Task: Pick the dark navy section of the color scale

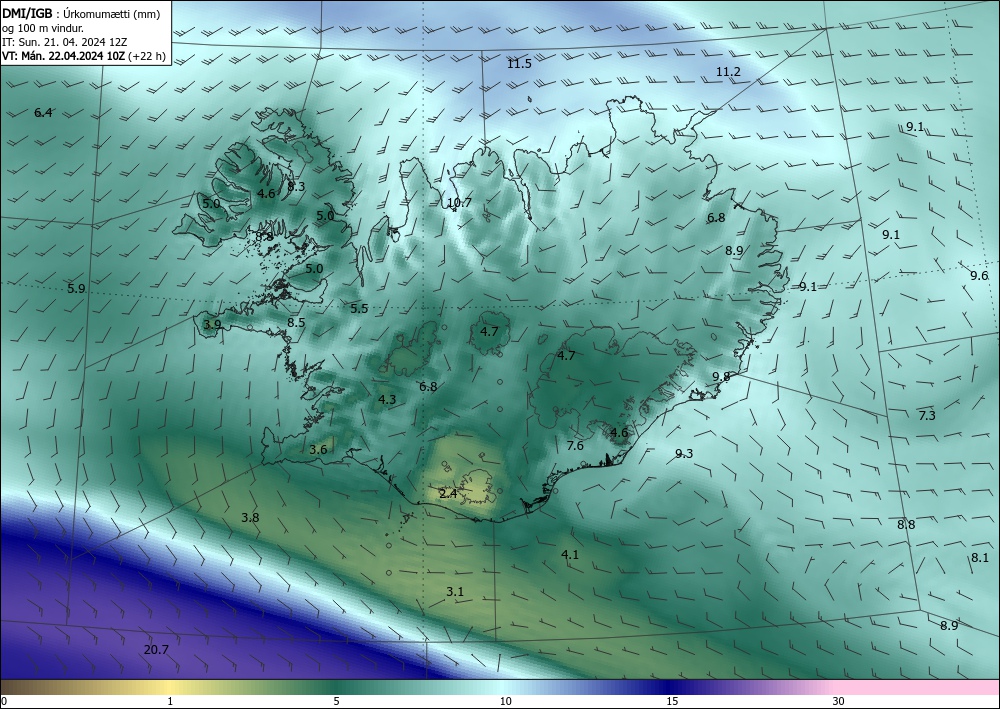Action: [x=670, y=687]
